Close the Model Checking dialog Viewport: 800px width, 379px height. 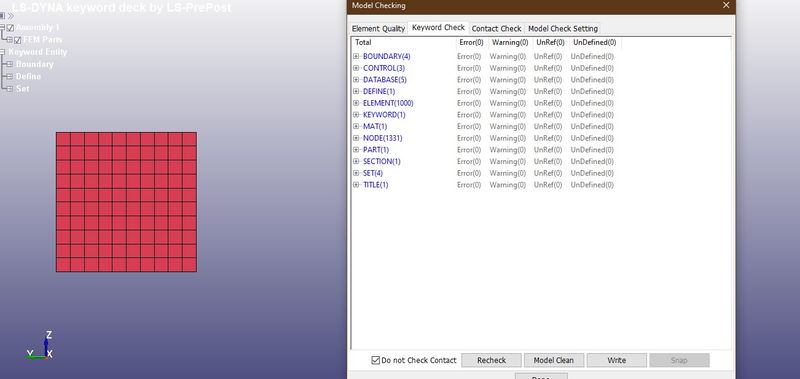pos(726,5)
